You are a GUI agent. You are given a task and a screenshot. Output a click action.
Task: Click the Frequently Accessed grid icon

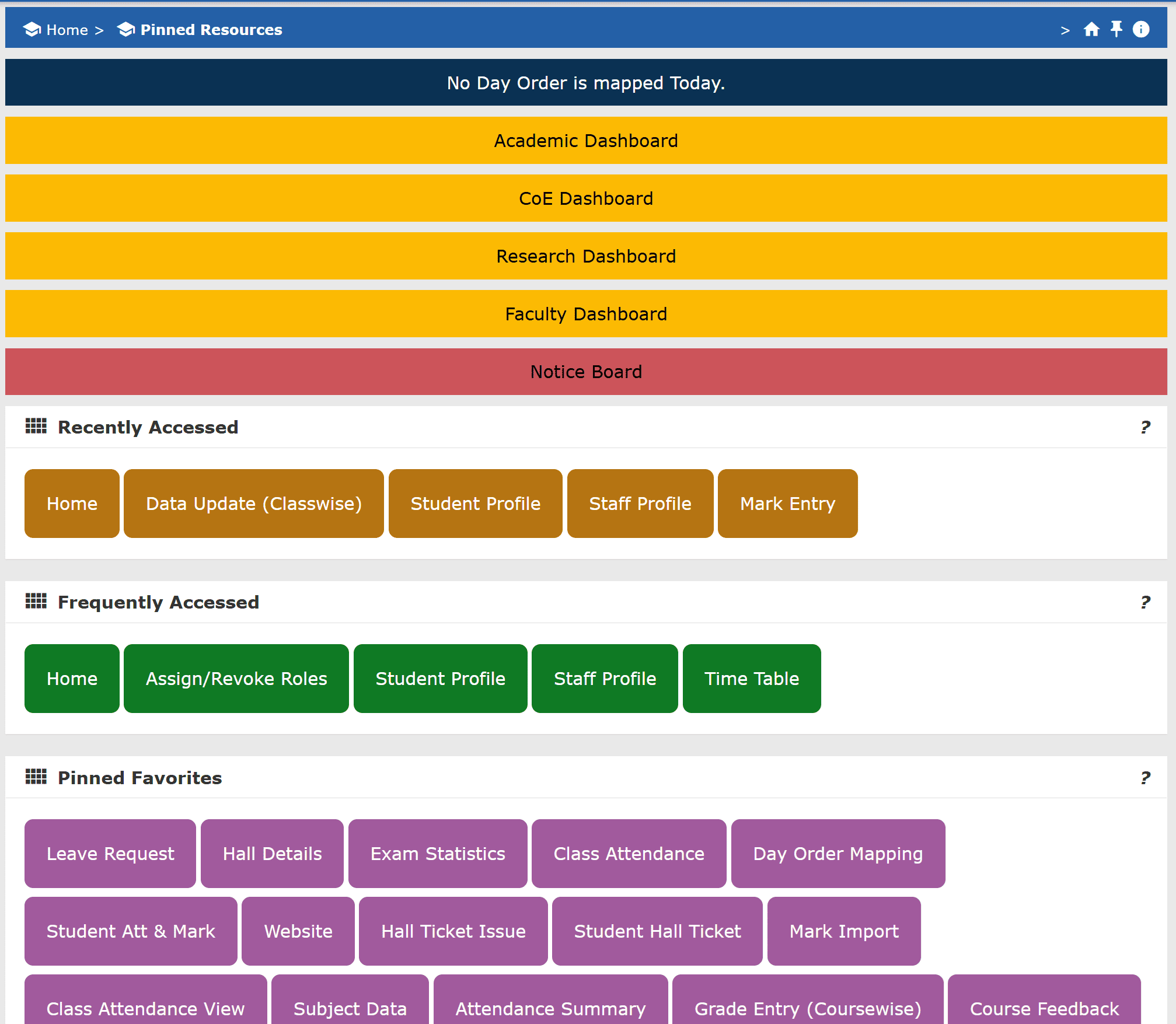(36, 601)
